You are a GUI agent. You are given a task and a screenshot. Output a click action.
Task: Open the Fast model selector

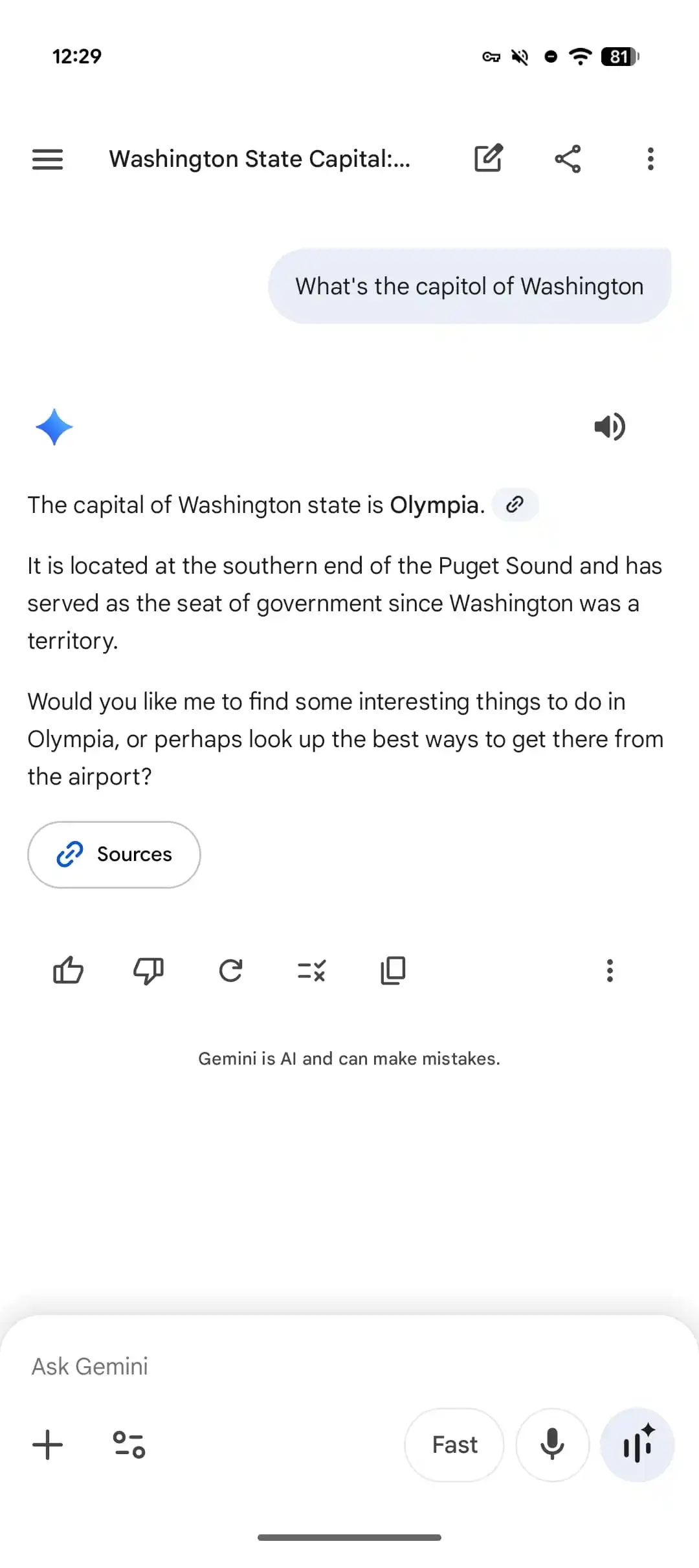[454, 1445]
